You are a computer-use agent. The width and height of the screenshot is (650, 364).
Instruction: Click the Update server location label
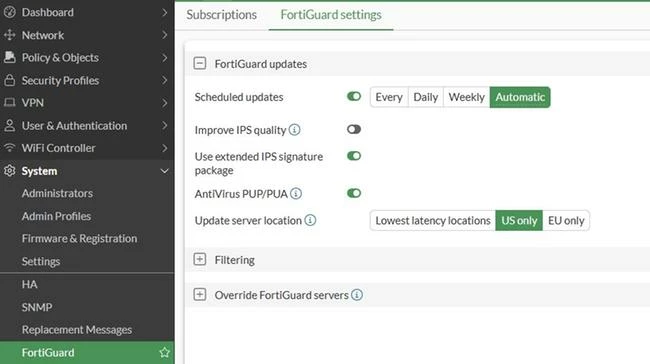click(248, 221)
